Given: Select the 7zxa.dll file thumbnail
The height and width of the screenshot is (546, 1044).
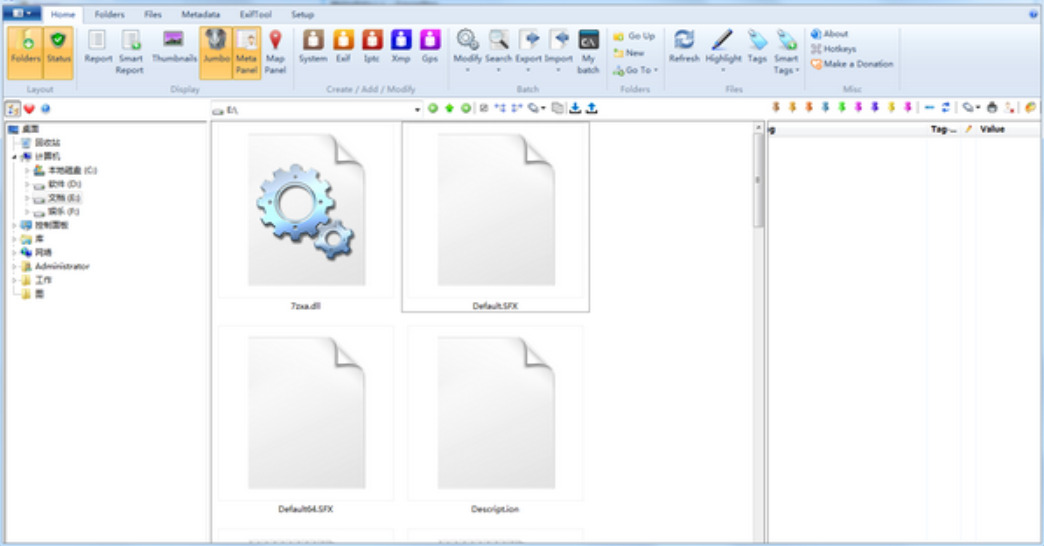Looking at the screenshot, I should click(306, 218).
